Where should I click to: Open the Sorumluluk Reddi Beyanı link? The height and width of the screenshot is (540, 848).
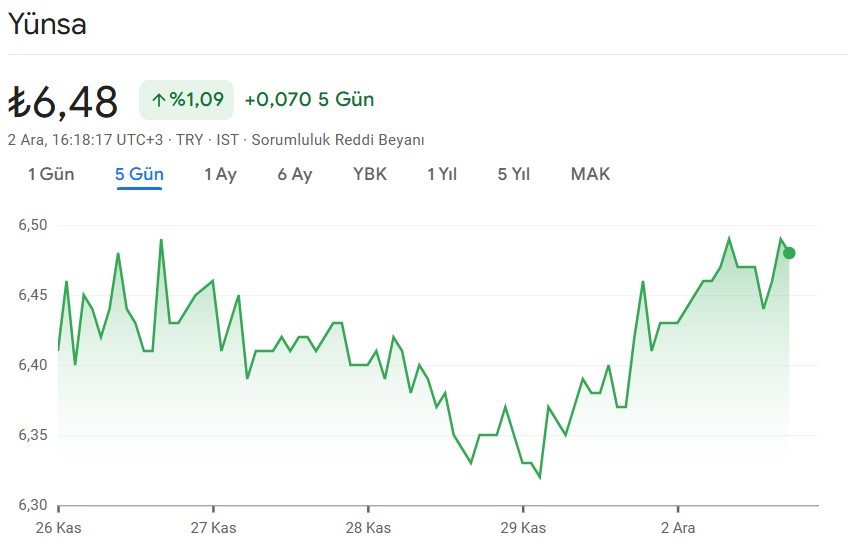point(338,140)
